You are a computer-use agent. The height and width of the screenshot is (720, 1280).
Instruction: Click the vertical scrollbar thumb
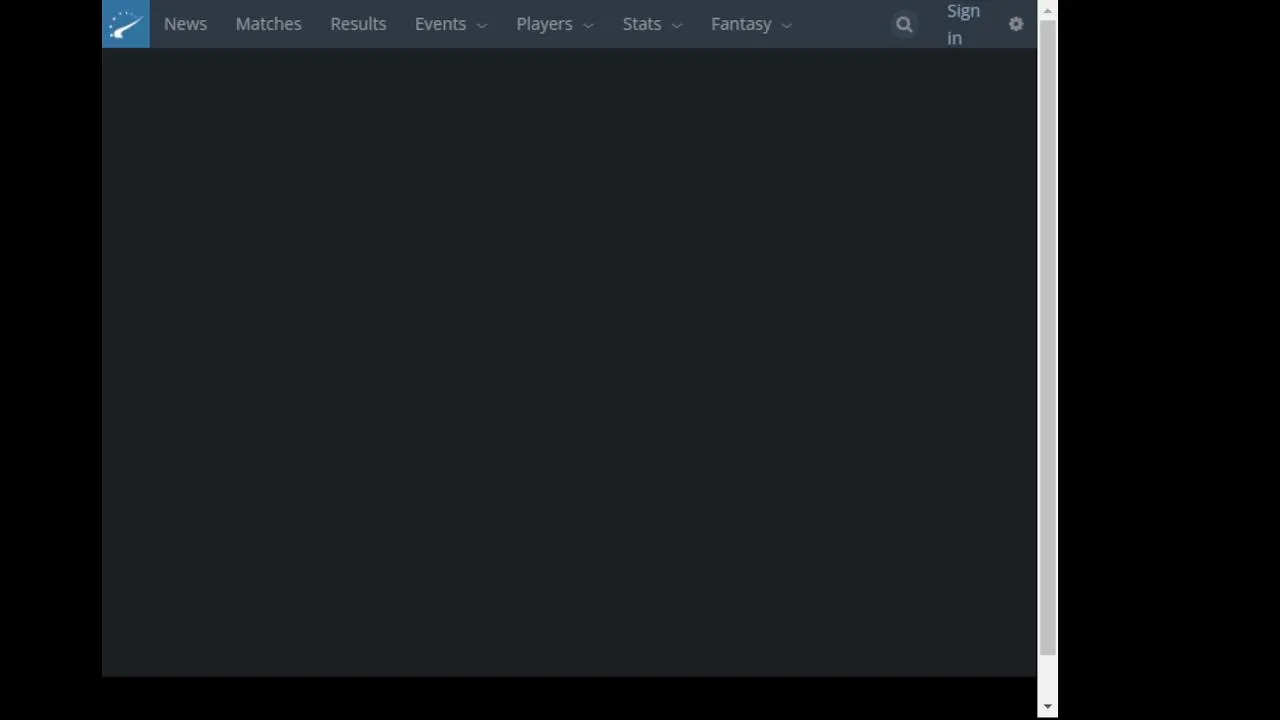(1047, 337)
